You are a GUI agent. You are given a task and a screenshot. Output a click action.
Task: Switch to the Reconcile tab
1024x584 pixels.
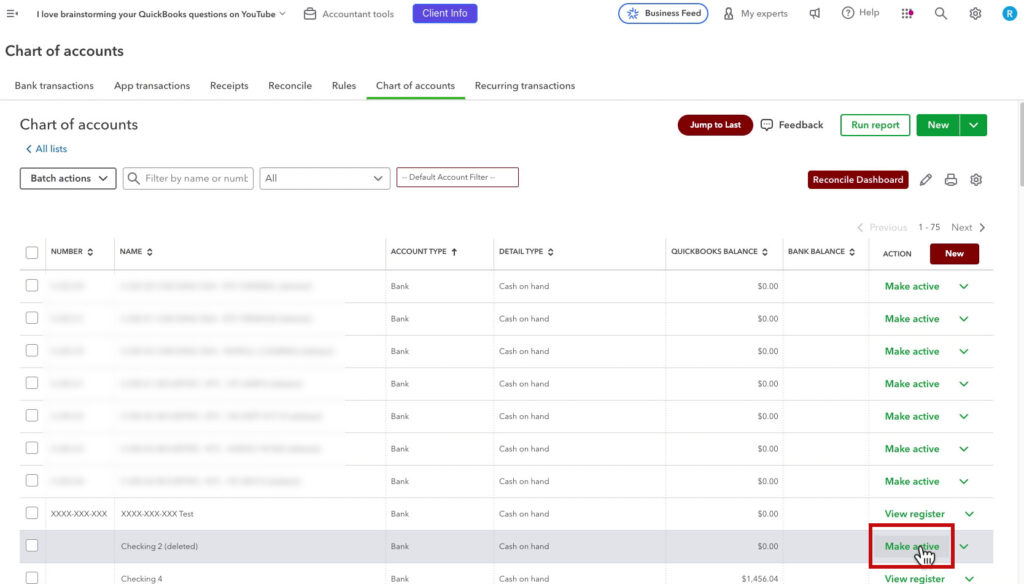[289, 86]
